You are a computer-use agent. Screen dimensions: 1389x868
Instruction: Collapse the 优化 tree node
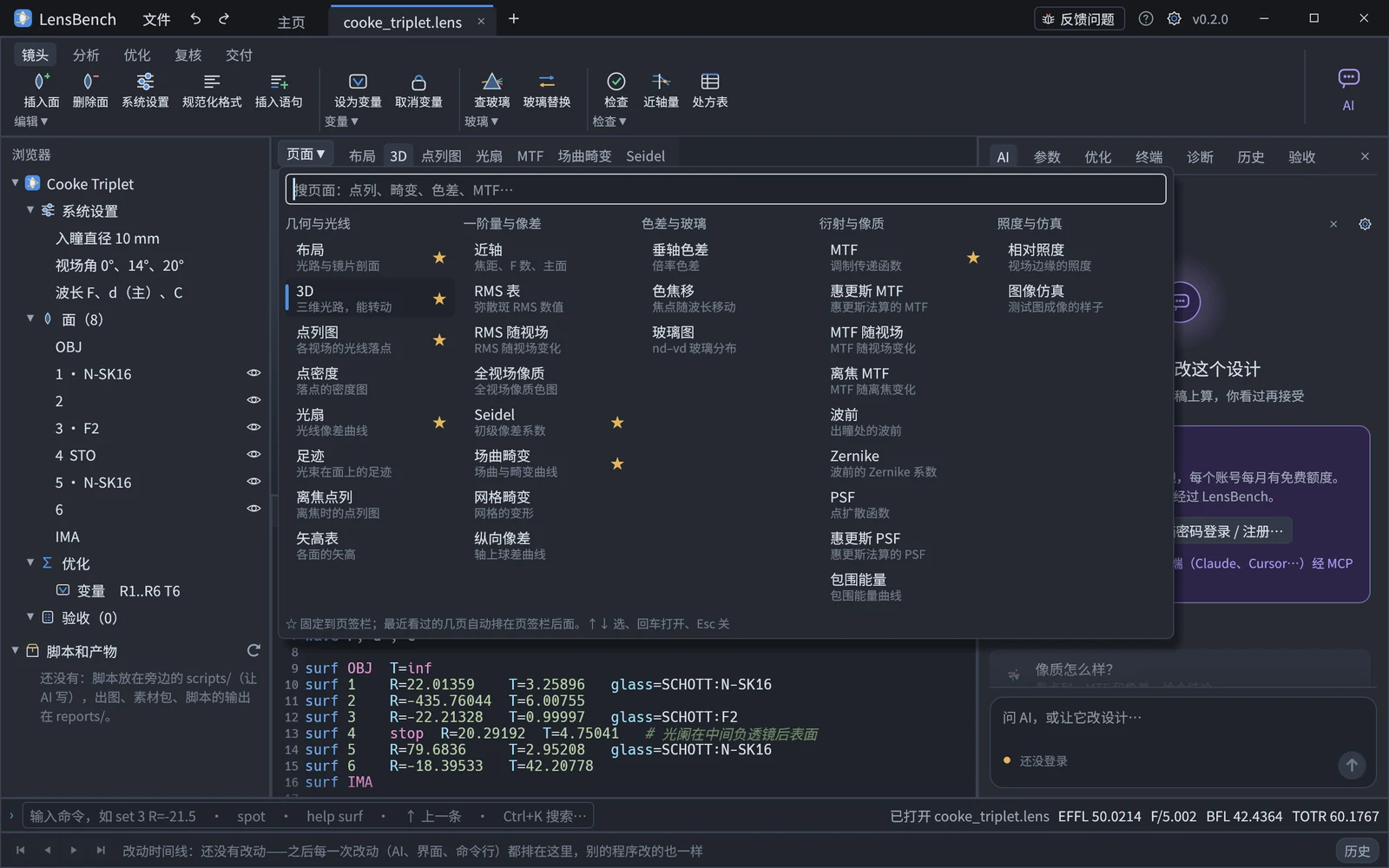(x=30, y=562)
